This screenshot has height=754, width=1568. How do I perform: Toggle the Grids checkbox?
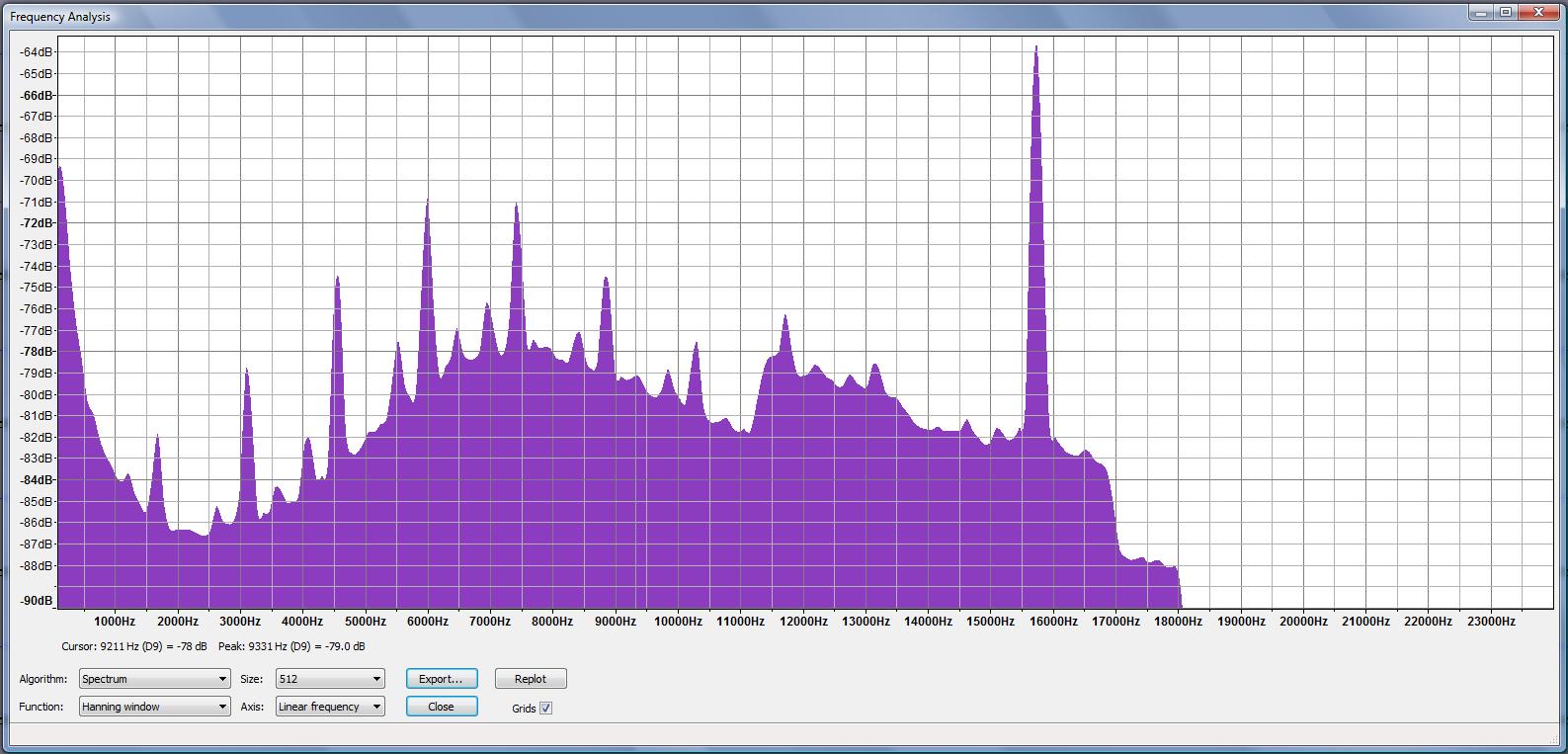(545, 709)
